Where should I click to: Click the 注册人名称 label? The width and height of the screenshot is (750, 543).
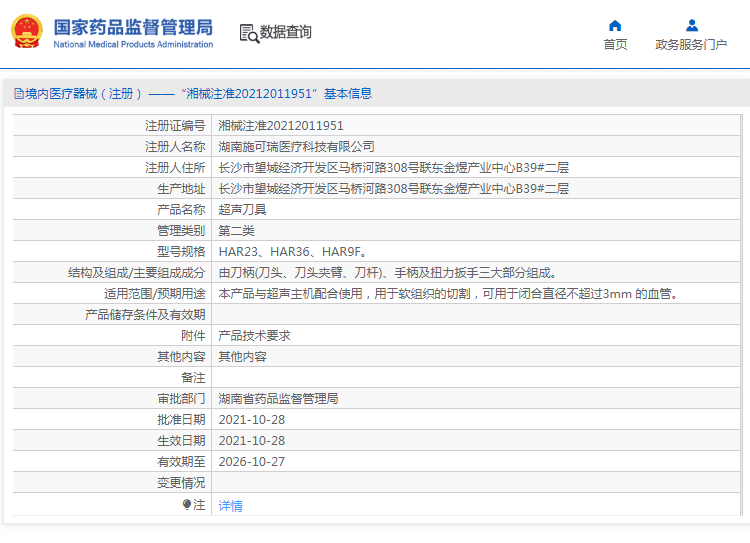(x=175, y=147)
